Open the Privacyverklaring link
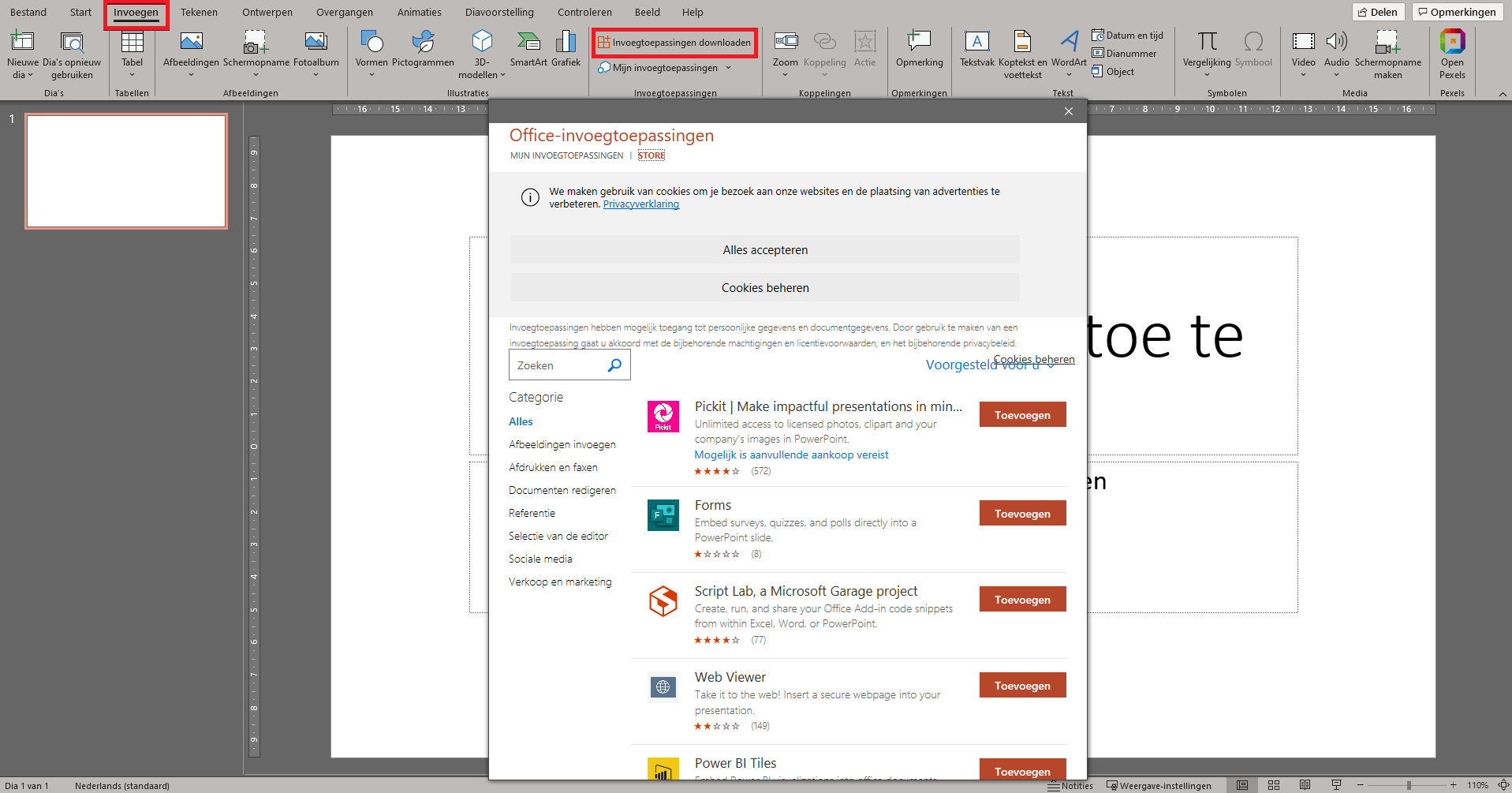The image size is (1512, 793). [641, 204]
